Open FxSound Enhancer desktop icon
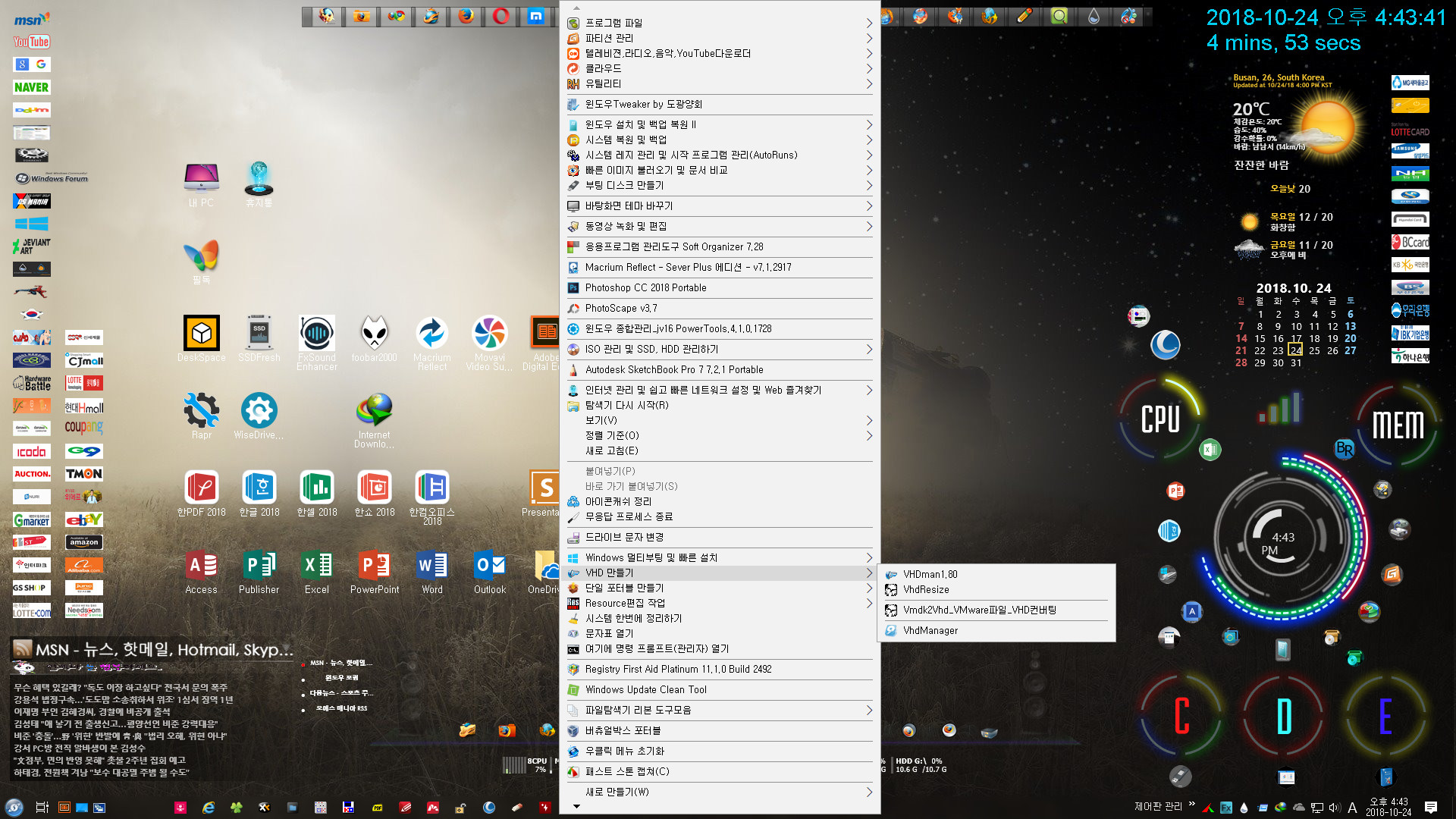This screenshot has width=1456, height=819. click(x=317, y=343)
